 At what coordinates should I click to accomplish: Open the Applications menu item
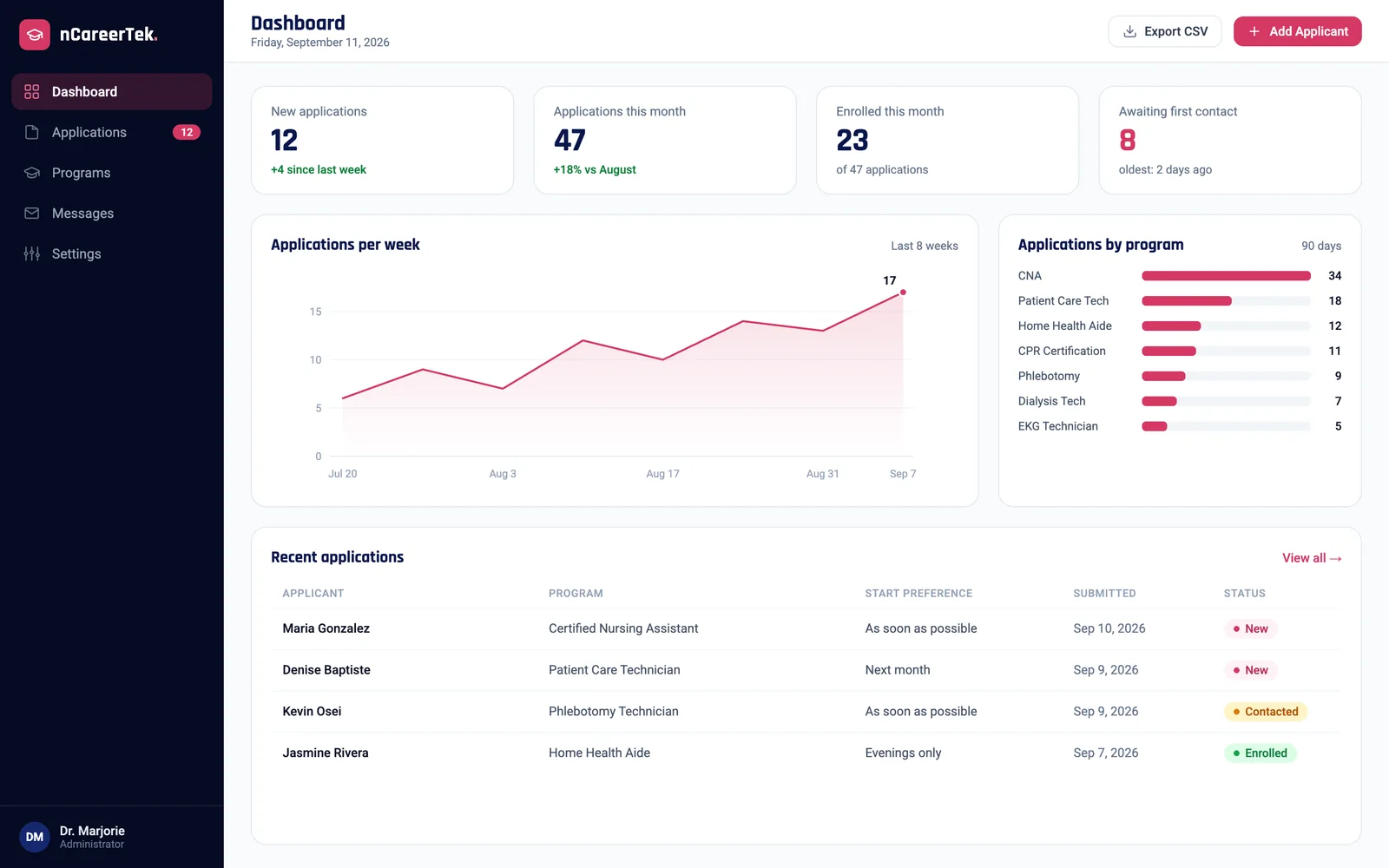click(x=112, y=132)
